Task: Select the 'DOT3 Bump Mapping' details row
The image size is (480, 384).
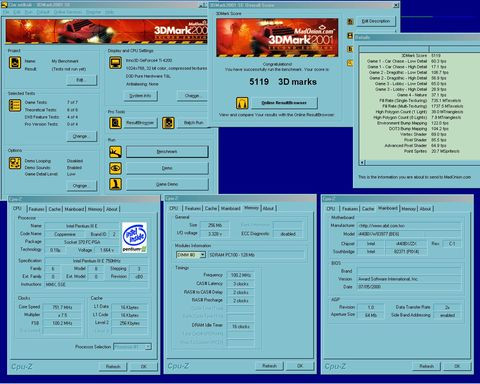Action: point(421,129)
